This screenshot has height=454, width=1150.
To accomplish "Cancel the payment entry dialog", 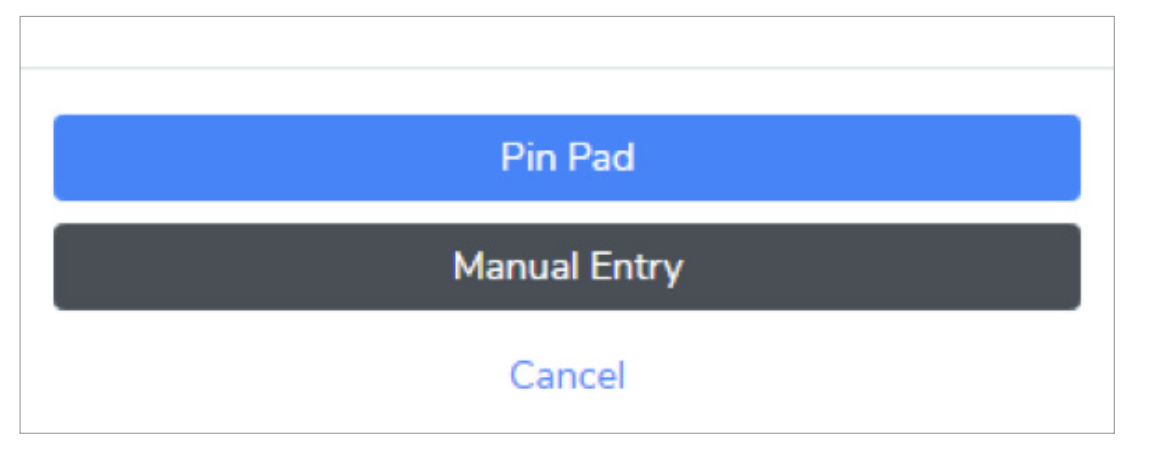I will coord(567,375).
